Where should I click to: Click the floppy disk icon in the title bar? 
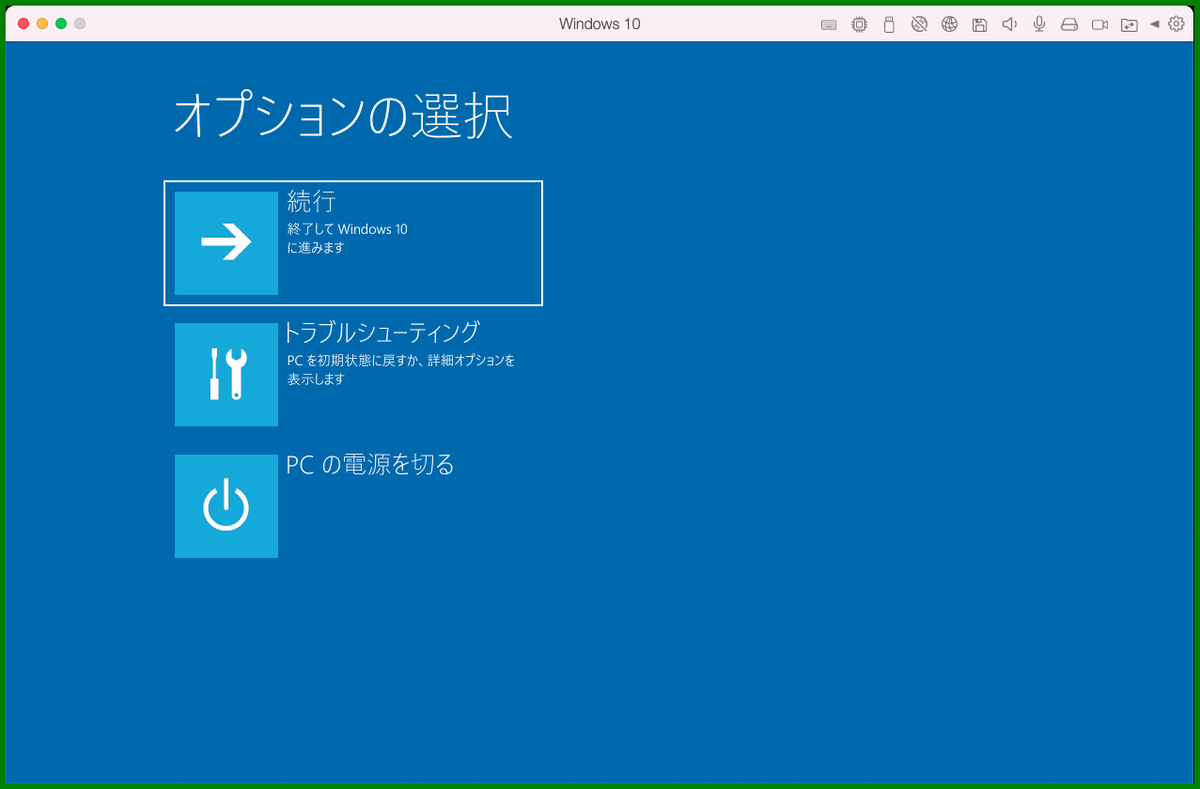coord(980,25)
